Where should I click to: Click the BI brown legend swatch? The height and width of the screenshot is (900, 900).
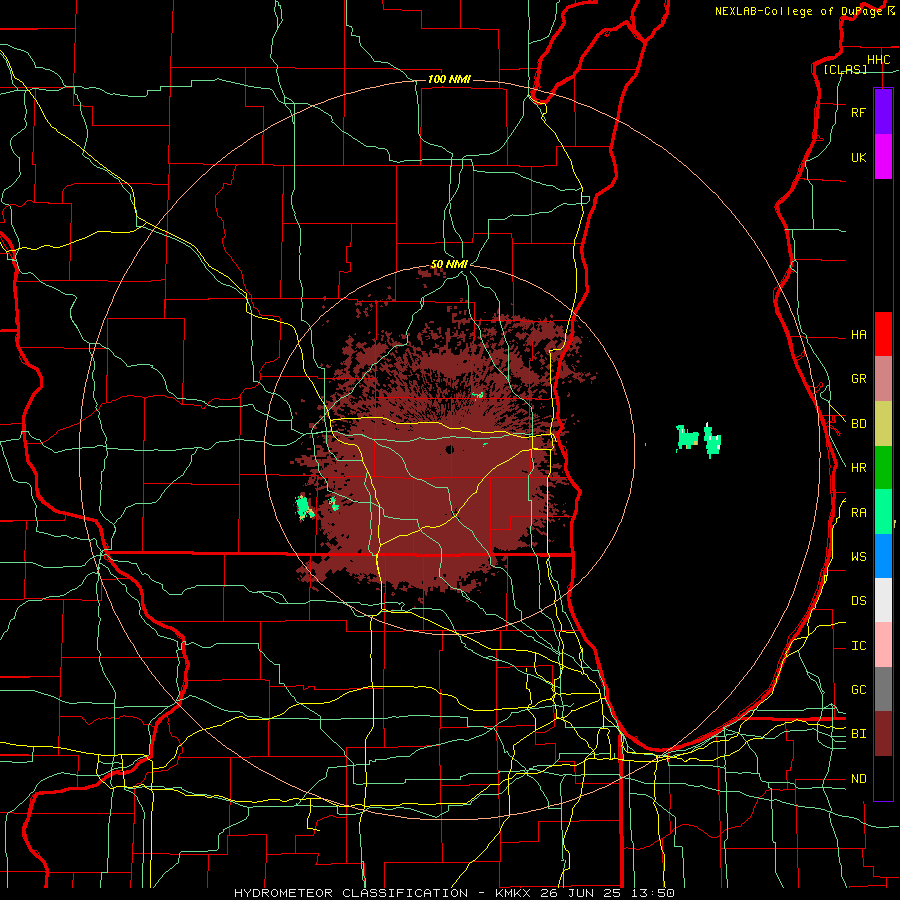point(883,734)
